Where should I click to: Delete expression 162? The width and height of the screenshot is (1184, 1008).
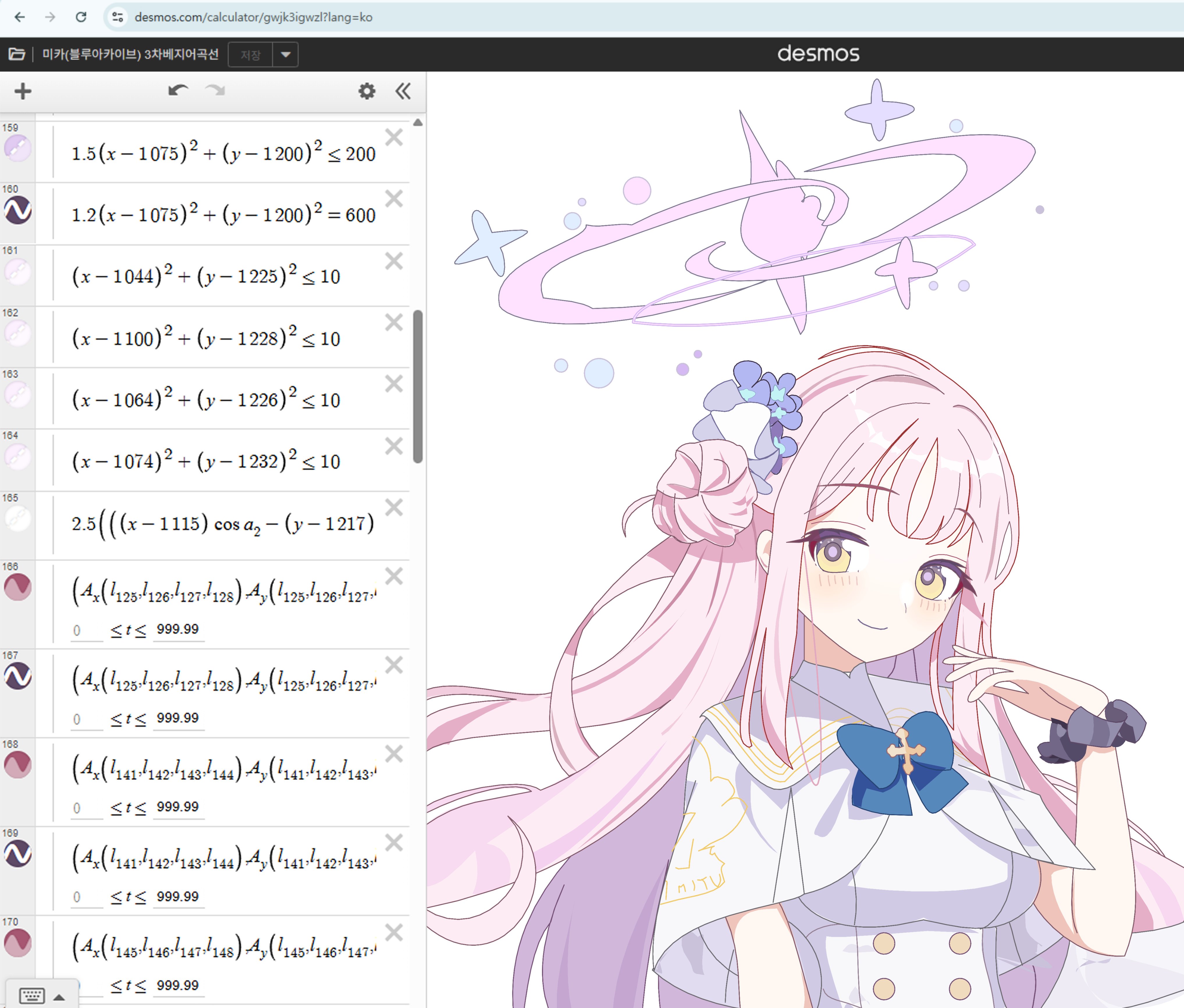click(x=394, y=322)
